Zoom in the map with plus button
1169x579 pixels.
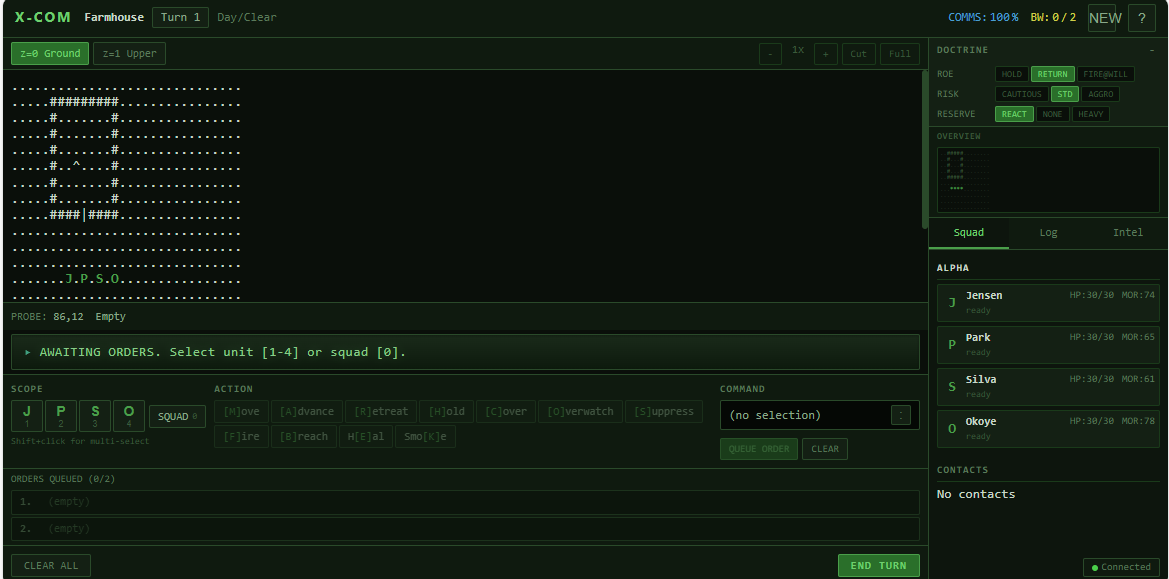(826, 54)
